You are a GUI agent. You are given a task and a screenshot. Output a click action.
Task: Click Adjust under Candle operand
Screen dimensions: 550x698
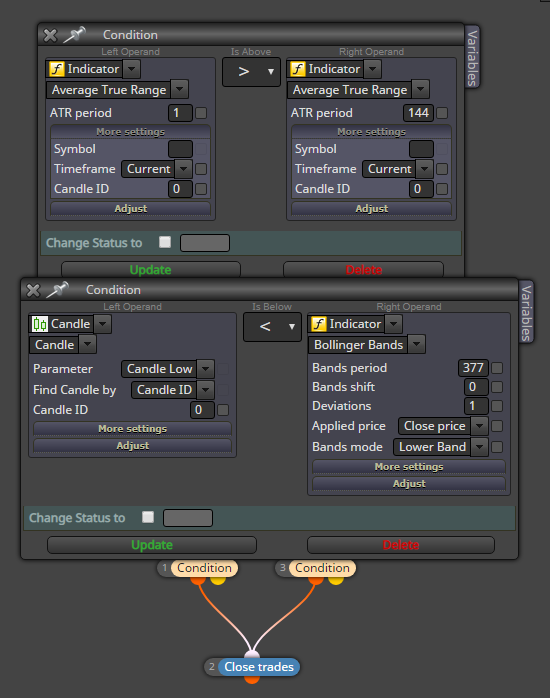pyautogui.click(x=133, y=446)
